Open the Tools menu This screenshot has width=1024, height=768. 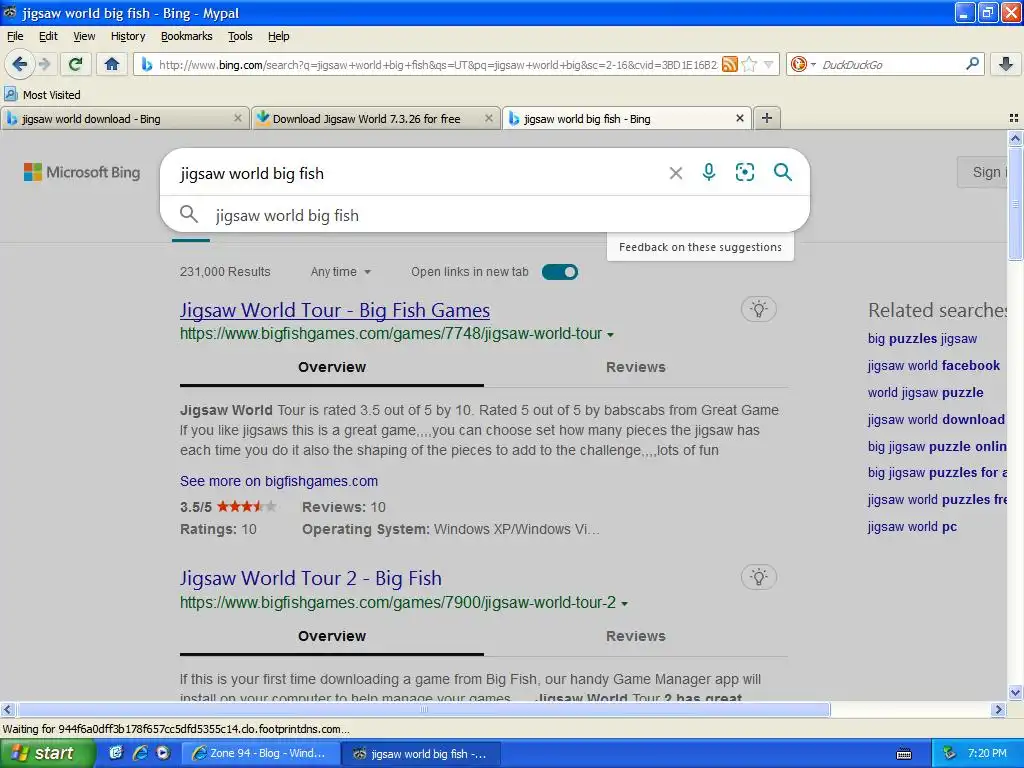tap(240, 37)
